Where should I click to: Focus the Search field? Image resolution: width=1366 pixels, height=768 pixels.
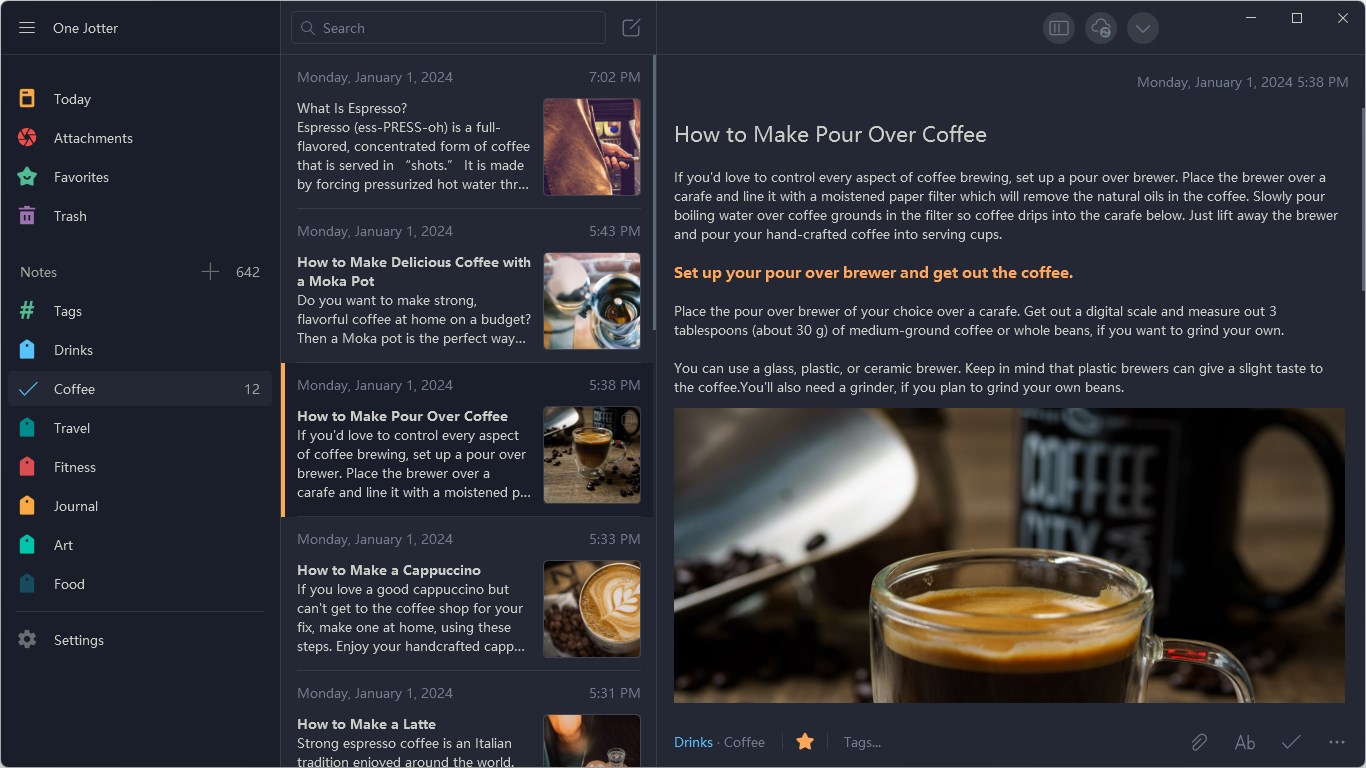tap(448, 28)
